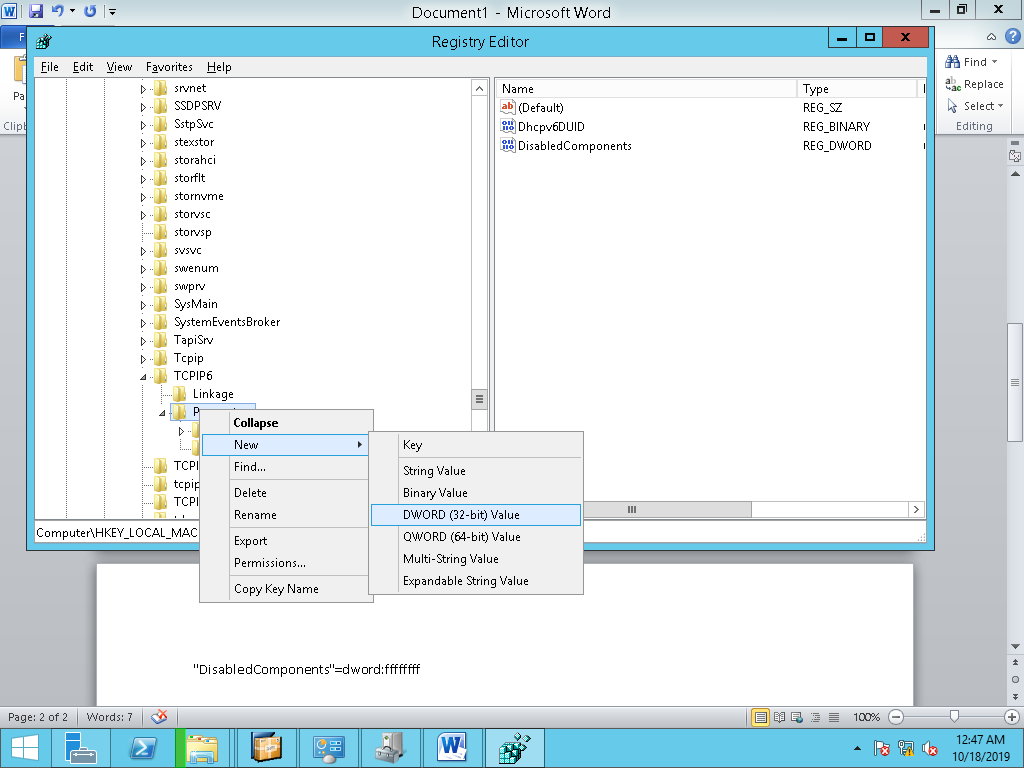The image size is (1024, 768).
Task: Click Word zoom slider handle
Action: point(954,717)
